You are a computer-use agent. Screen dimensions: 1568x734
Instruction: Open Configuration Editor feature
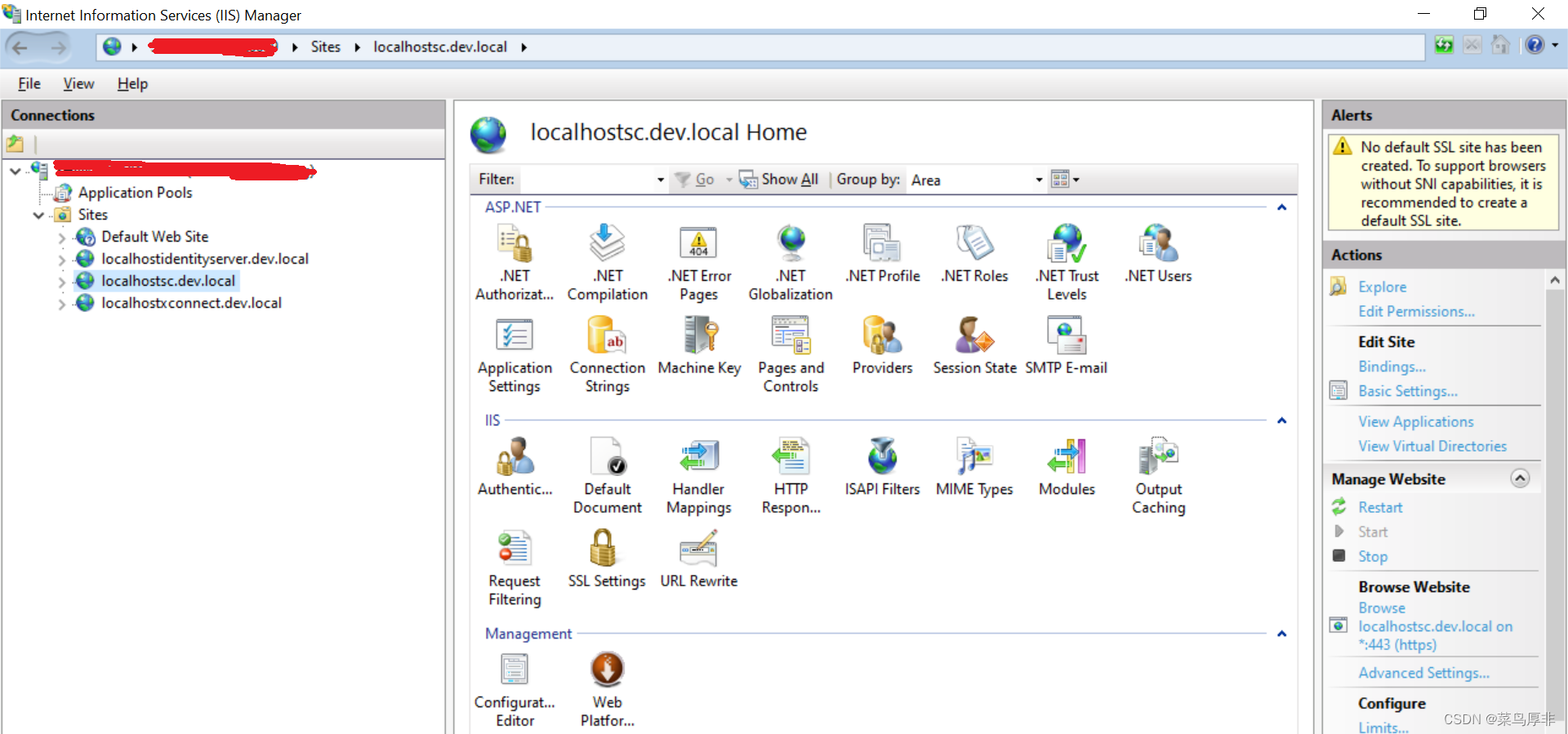(x=514, y=690)
